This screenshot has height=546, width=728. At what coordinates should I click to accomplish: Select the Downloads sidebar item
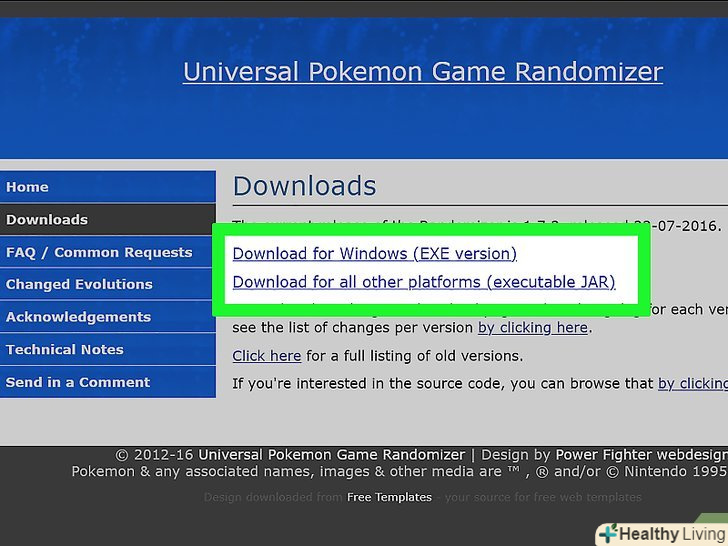pyautogui.click(x=108, y=219)
